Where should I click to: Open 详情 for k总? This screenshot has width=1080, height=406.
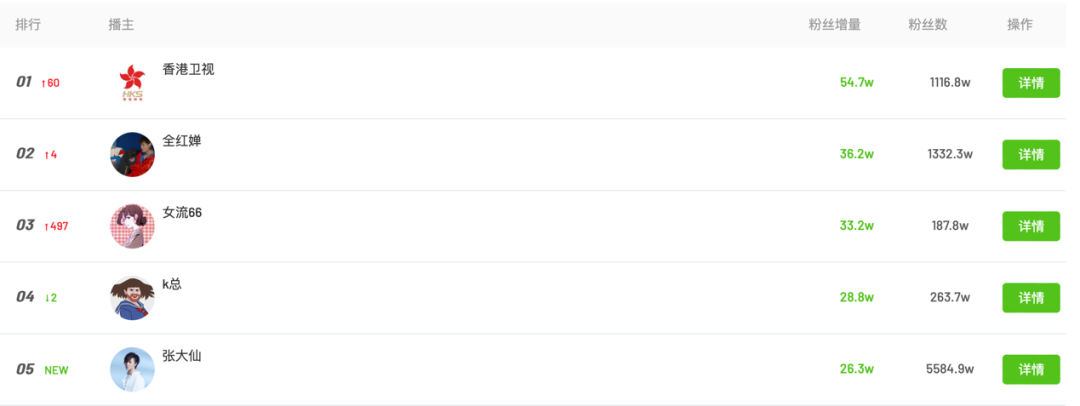click(1031, 298)
